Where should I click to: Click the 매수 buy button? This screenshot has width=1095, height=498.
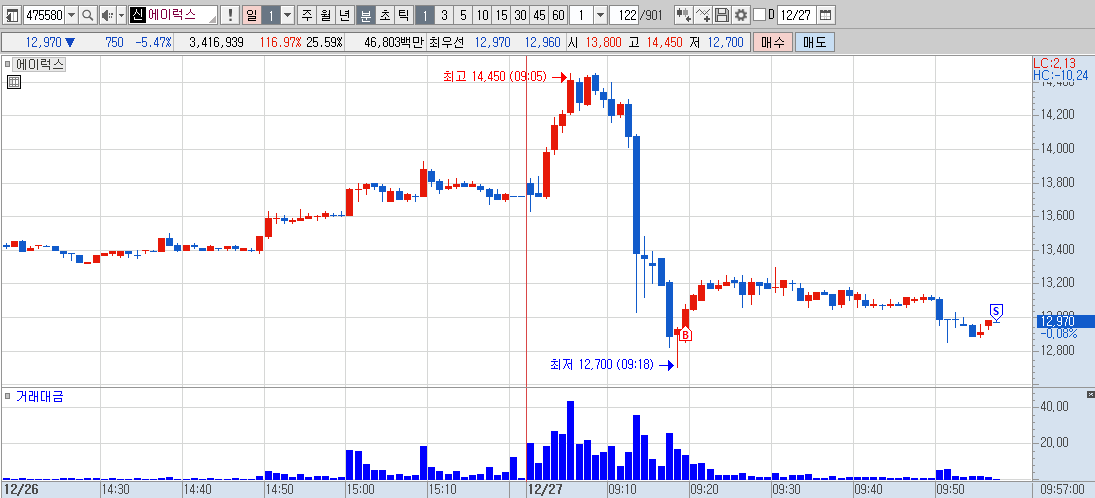point(772,43)
